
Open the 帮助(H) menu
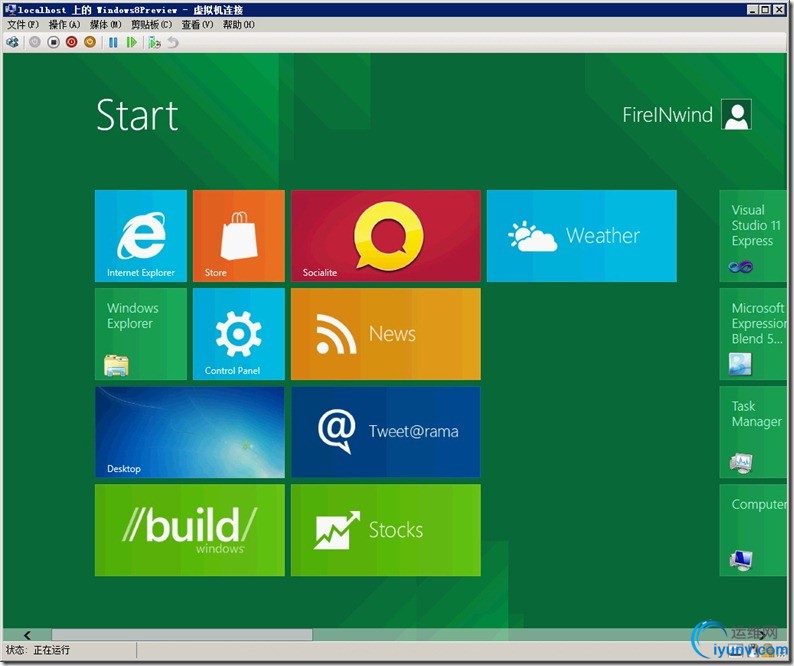239,24
